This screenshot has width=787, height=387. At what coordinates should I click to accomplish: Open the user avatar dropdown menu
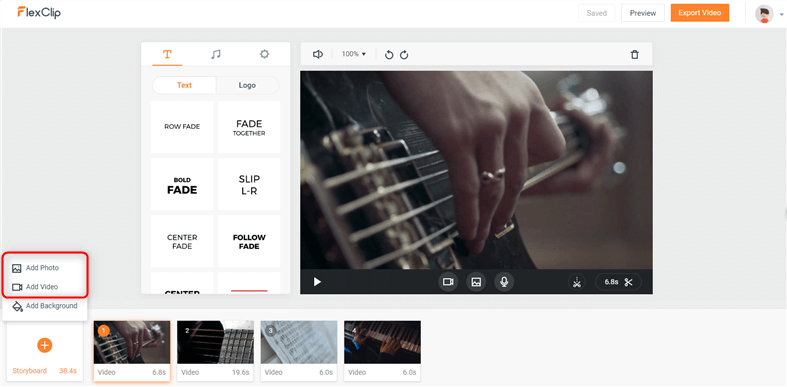pos(769,14)
